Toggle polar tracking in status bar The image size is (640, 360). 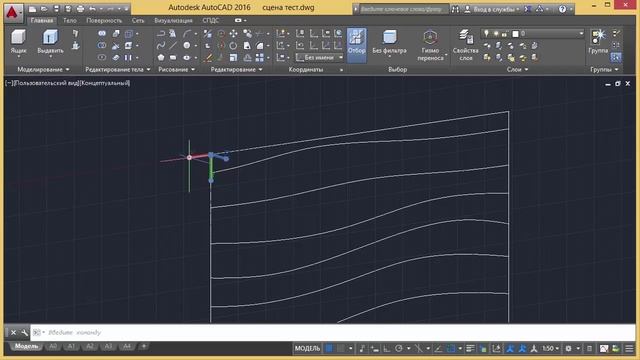tap(399, 349)
